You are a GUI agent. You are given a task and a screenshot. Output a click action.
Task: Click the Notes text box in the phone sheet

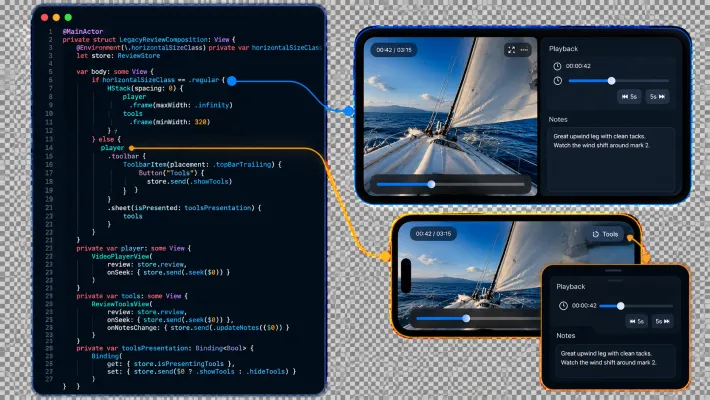[x=615, y=361]
